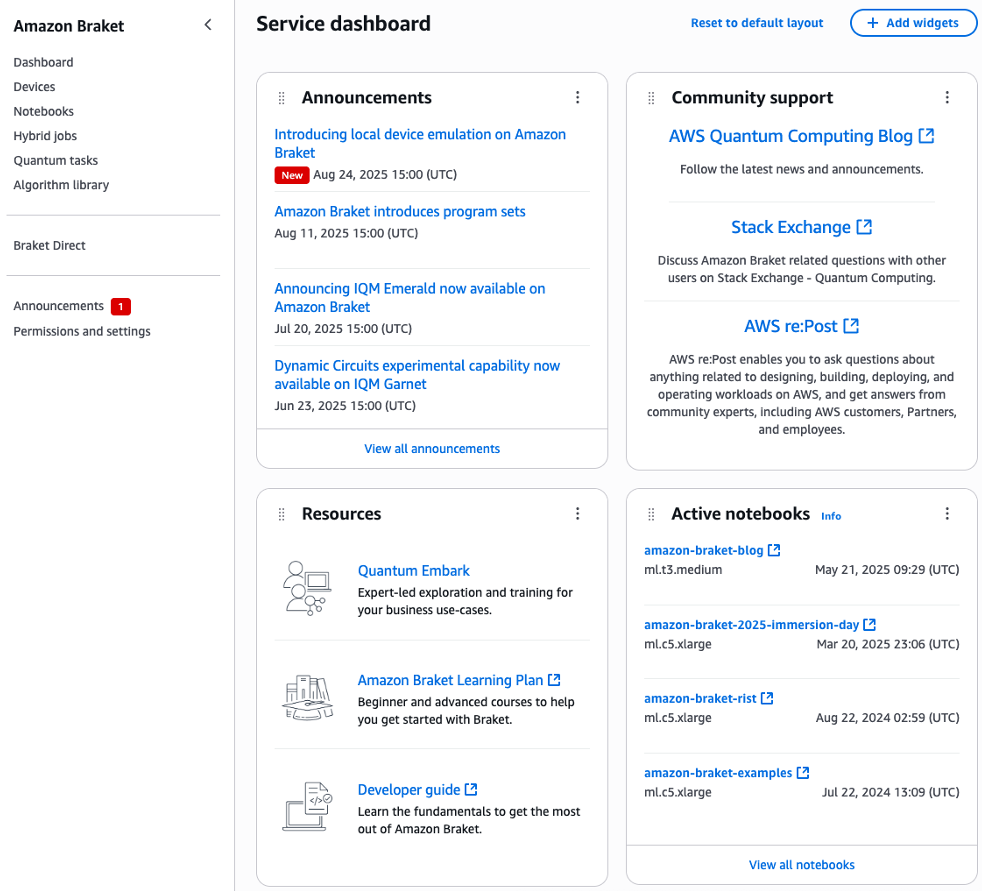Open Permissions and settings page
982x891 pixels.
point(82,331)
